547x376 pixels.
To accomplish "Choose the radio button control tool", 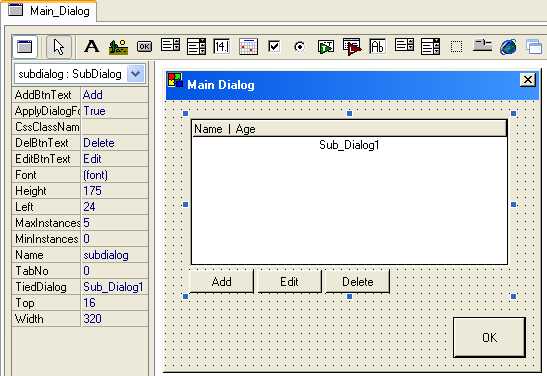I will point(299,46).
